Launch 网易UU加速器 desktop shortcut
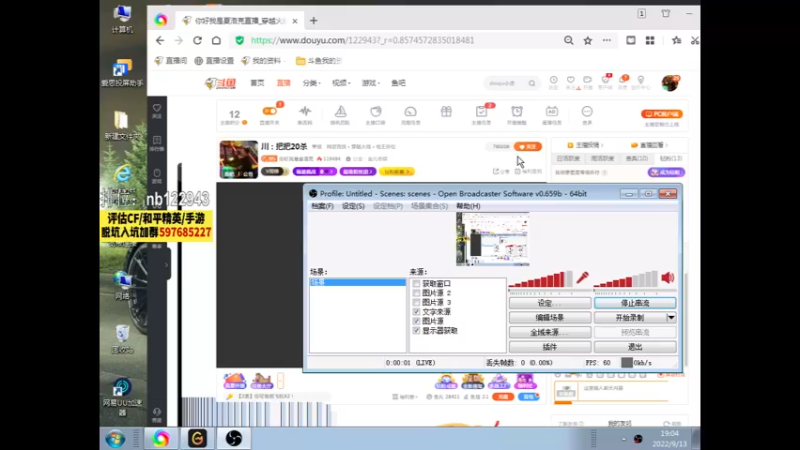This screenshot has height=450, width=800. 122,397
